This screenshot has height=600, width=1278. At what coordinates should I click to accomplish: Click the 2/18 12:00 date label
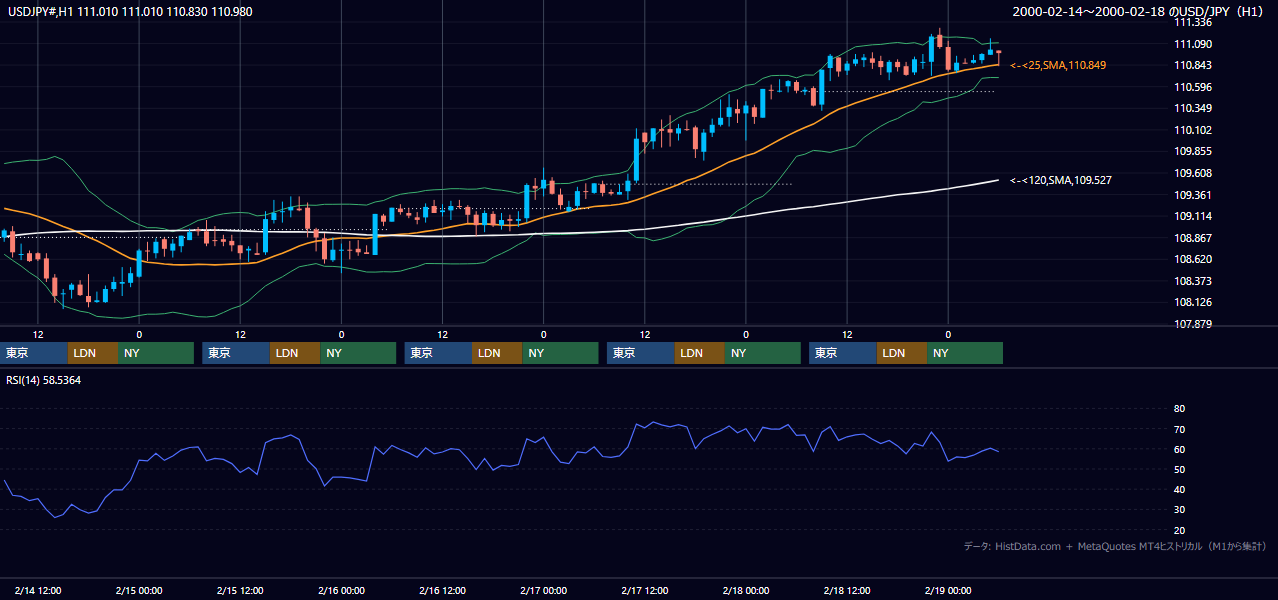pos(847,591)
